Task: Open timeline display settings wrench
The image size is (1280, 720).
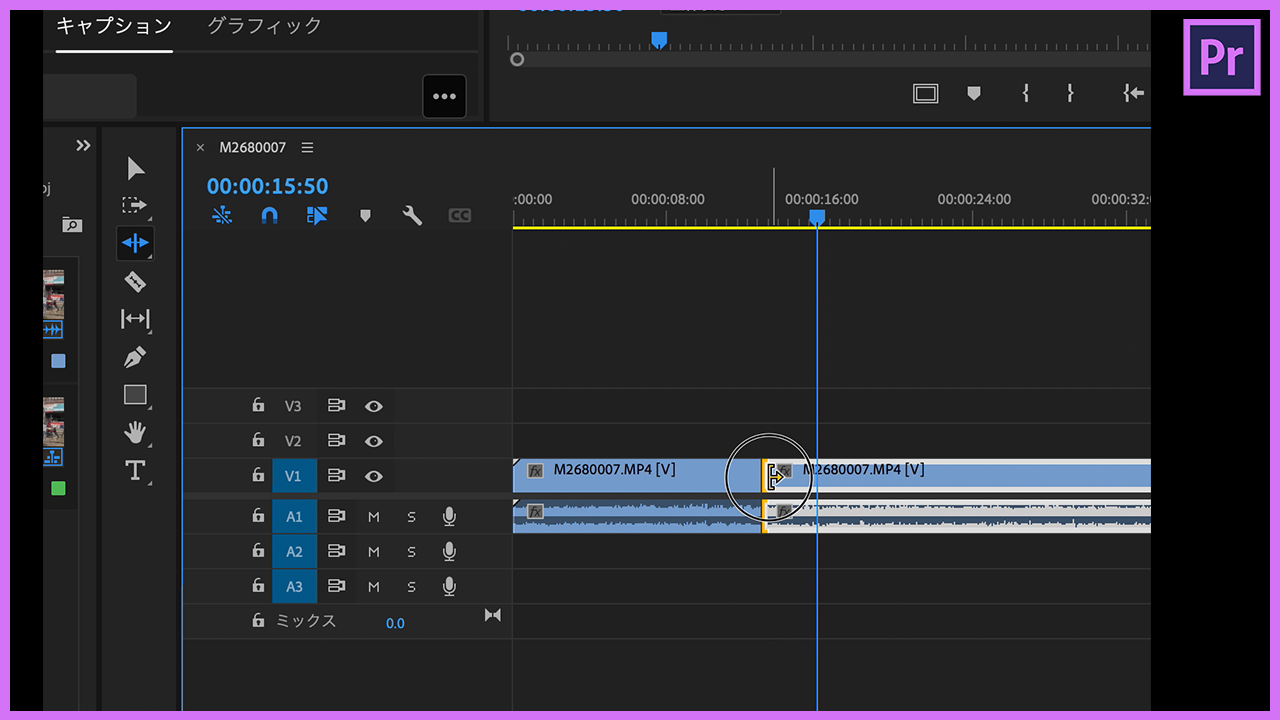Action: 412,215
